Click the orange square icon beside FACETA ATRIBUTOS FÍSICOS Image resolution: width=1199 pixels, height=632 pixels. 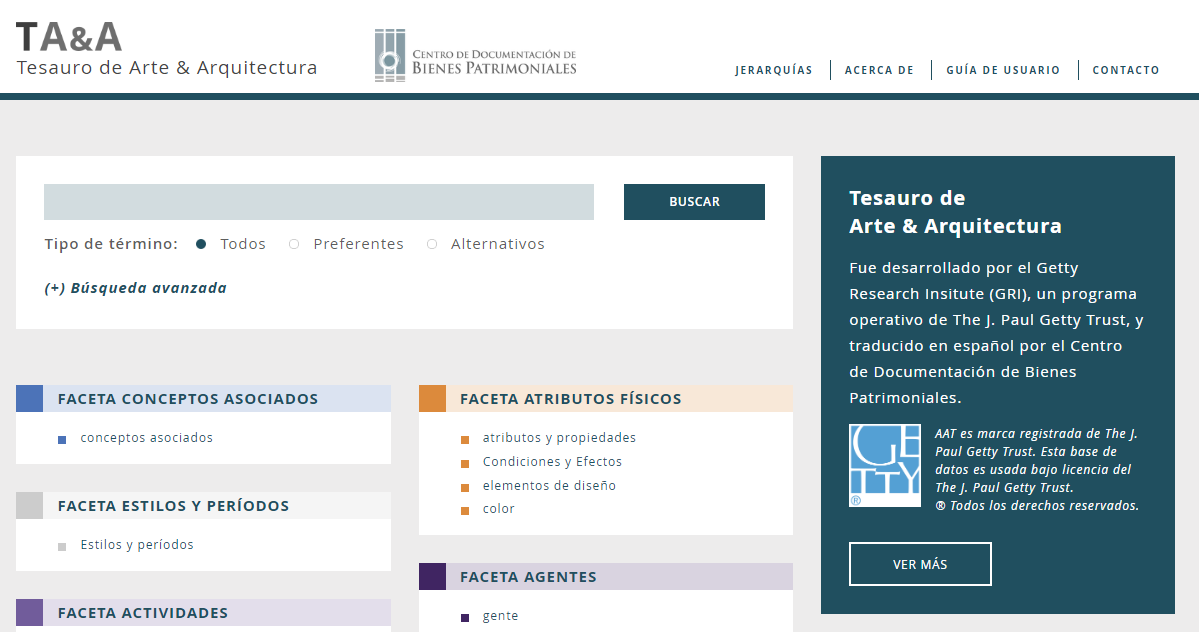432,398
